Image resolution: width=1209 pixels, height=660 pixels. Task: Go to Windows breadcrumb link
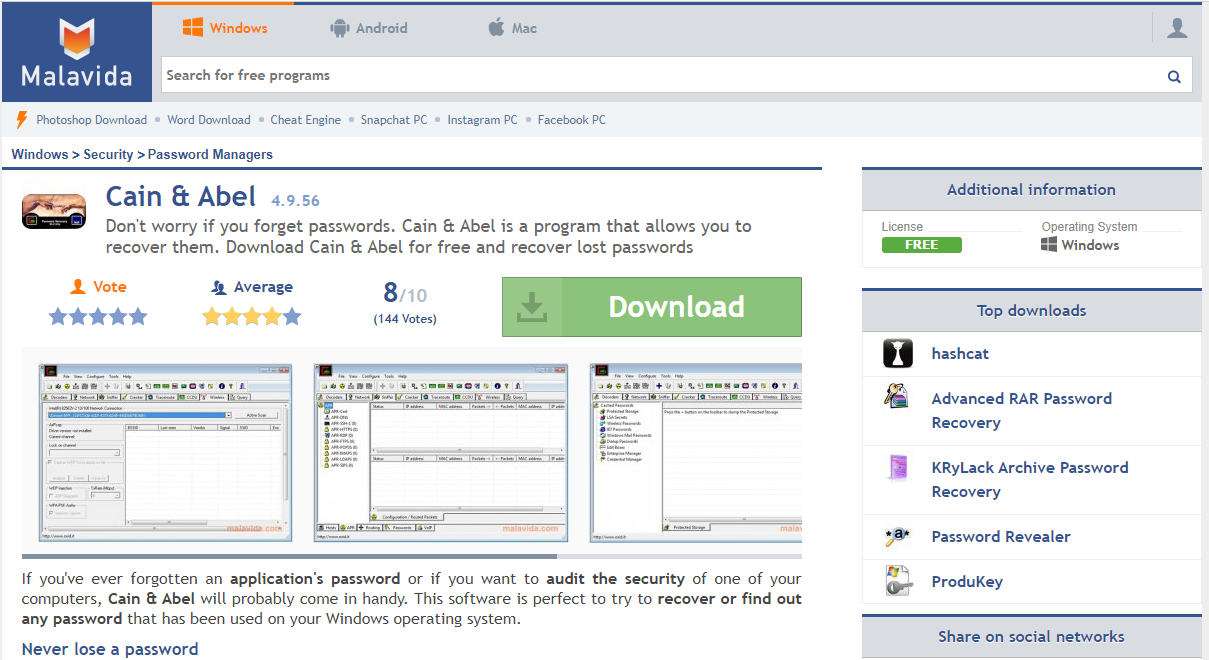coord(39,155)
